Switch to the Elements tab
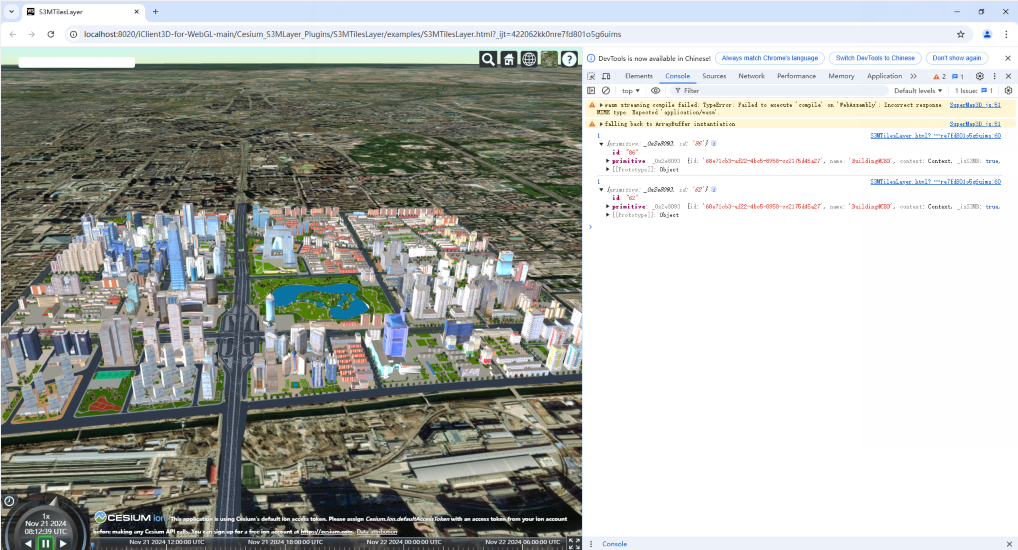The width and height of the screenshot is (1018, 550). [639, 76]
